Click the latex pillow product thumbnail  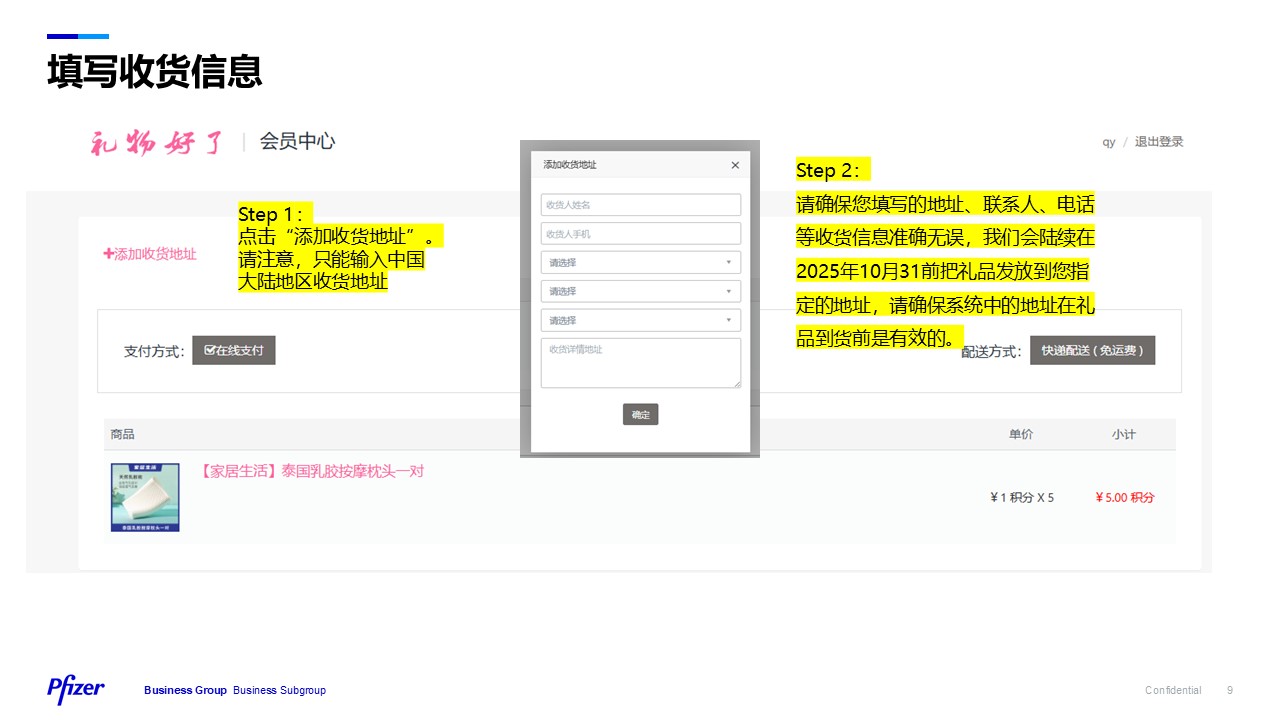pos(145,497)
